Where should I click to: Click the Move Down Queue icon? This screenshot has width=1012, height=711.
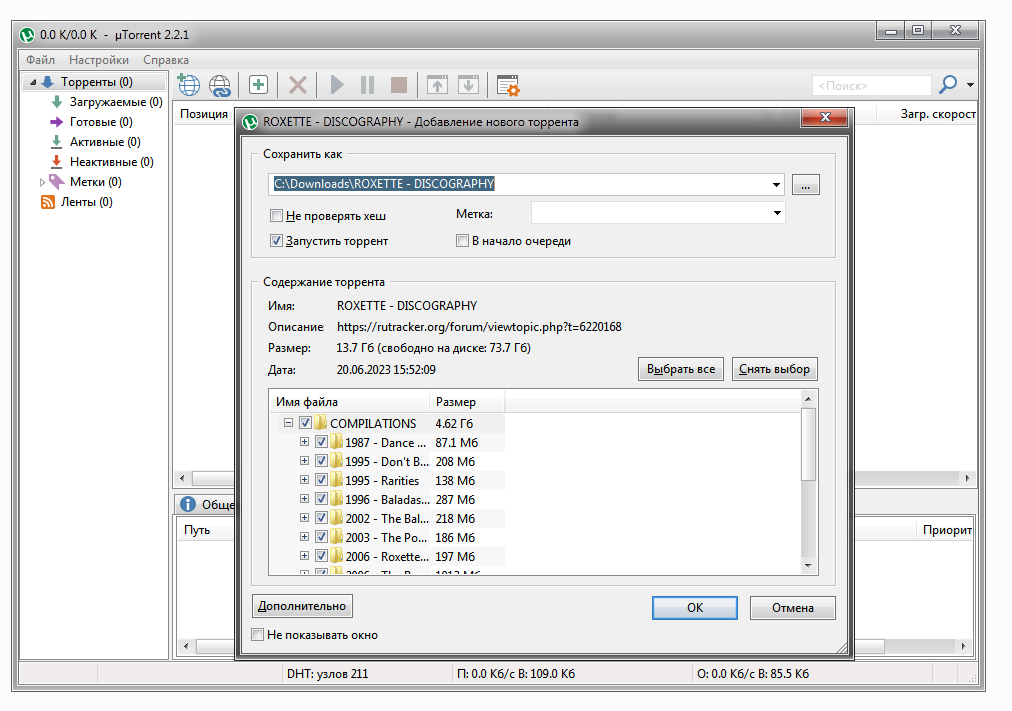pos(468,85)
